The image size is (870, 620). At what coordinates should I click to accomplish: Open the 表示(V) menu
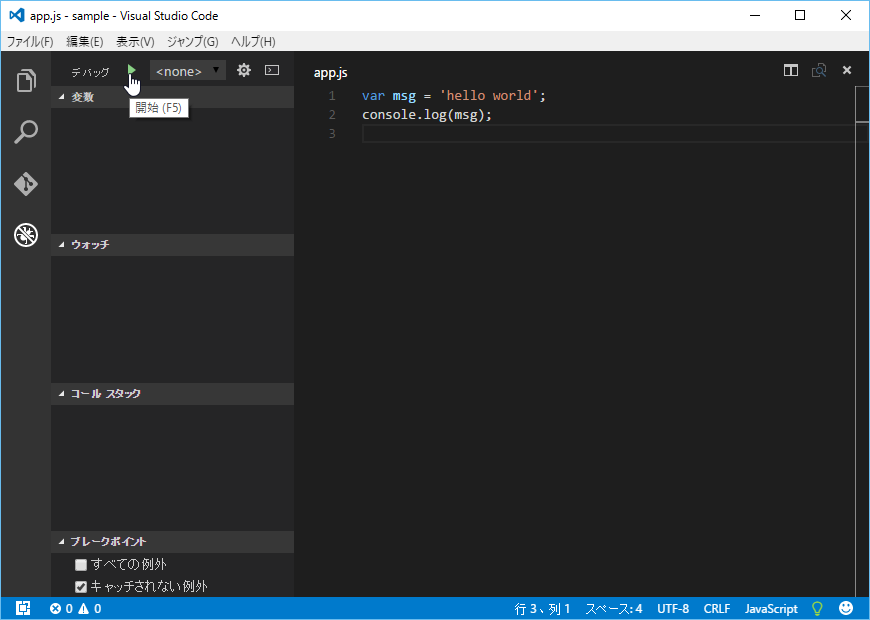point(135,41)
